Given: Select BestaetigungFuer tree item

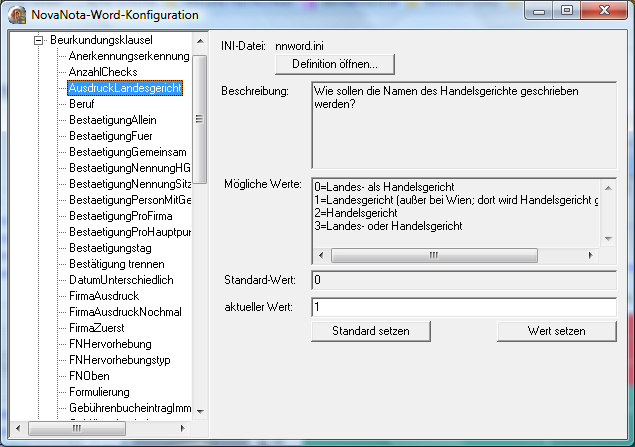Looking at the screenshot, I should pos(111,136).
